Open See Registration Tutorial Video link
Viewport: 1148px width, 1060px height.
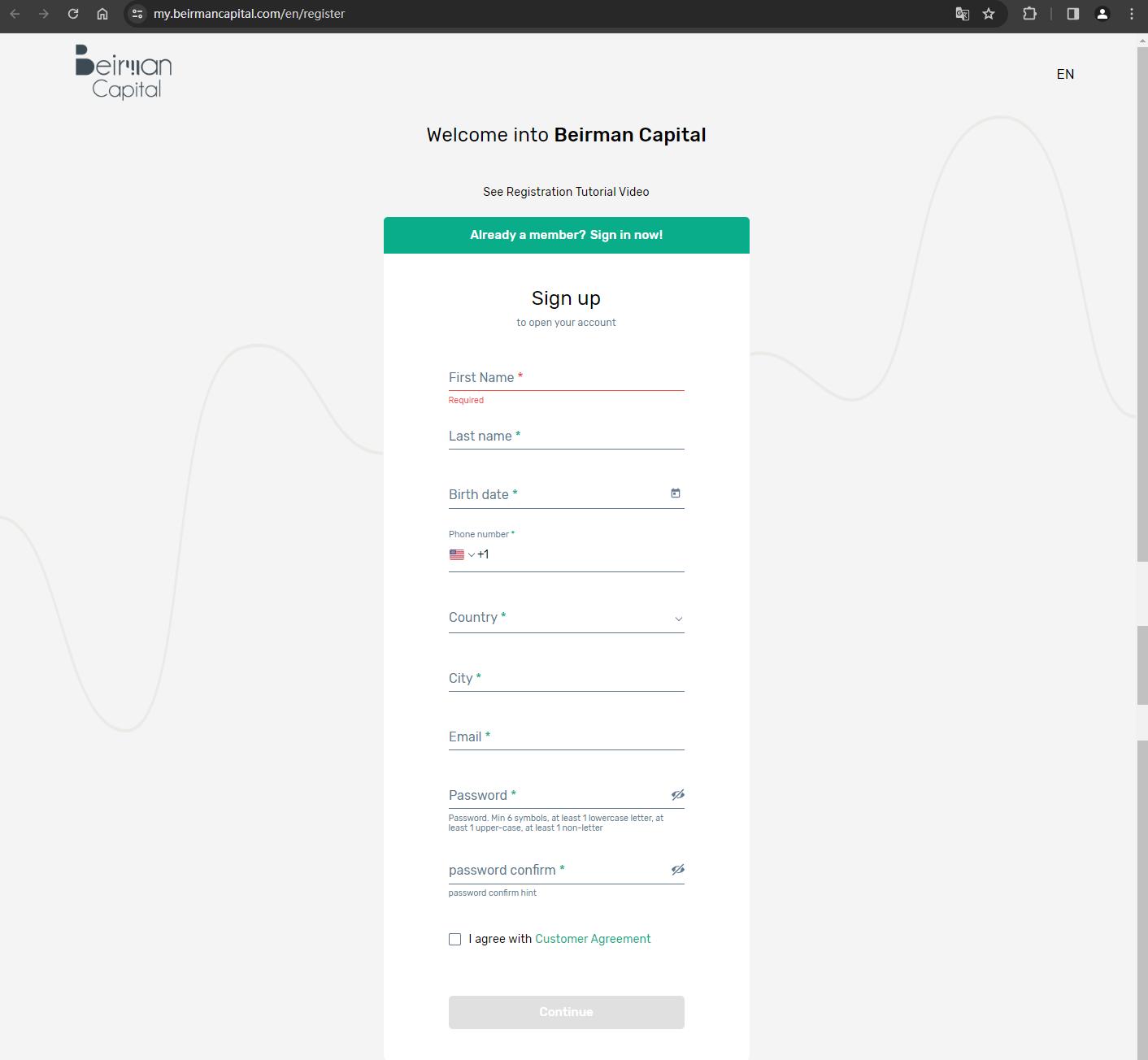point(566,192)
